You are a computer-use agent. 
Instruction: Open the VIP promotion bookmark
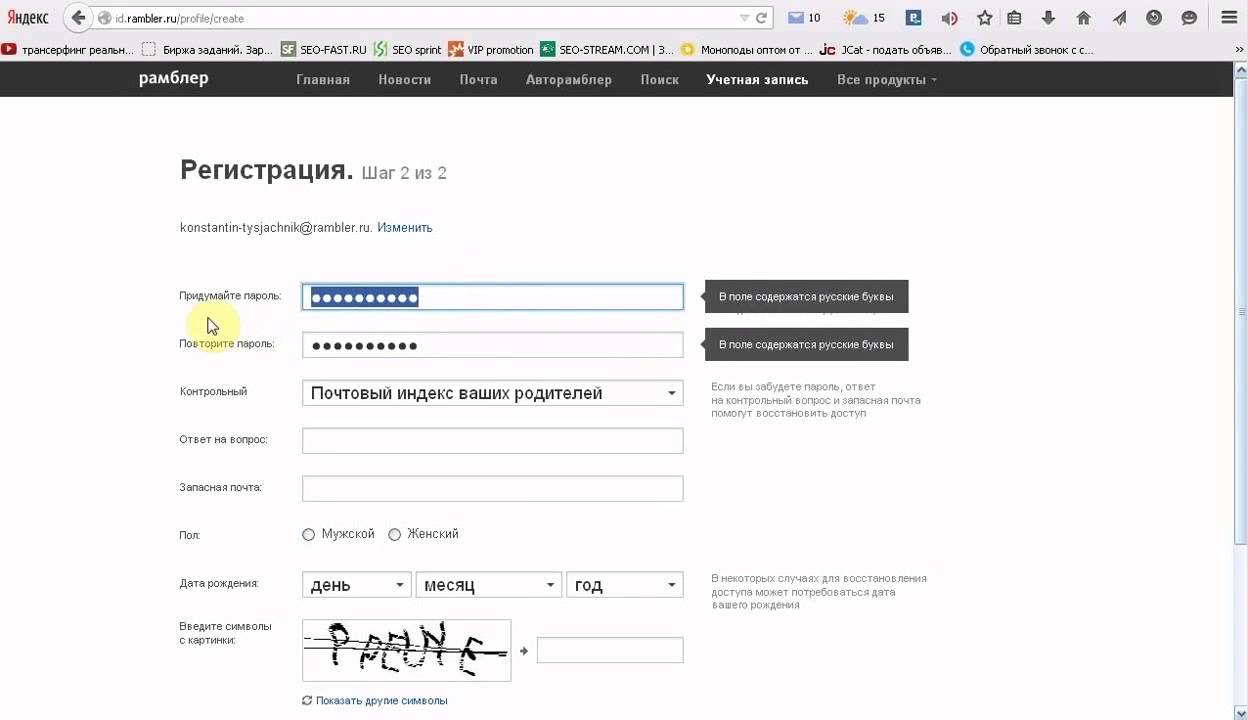[x=491, y=49]
